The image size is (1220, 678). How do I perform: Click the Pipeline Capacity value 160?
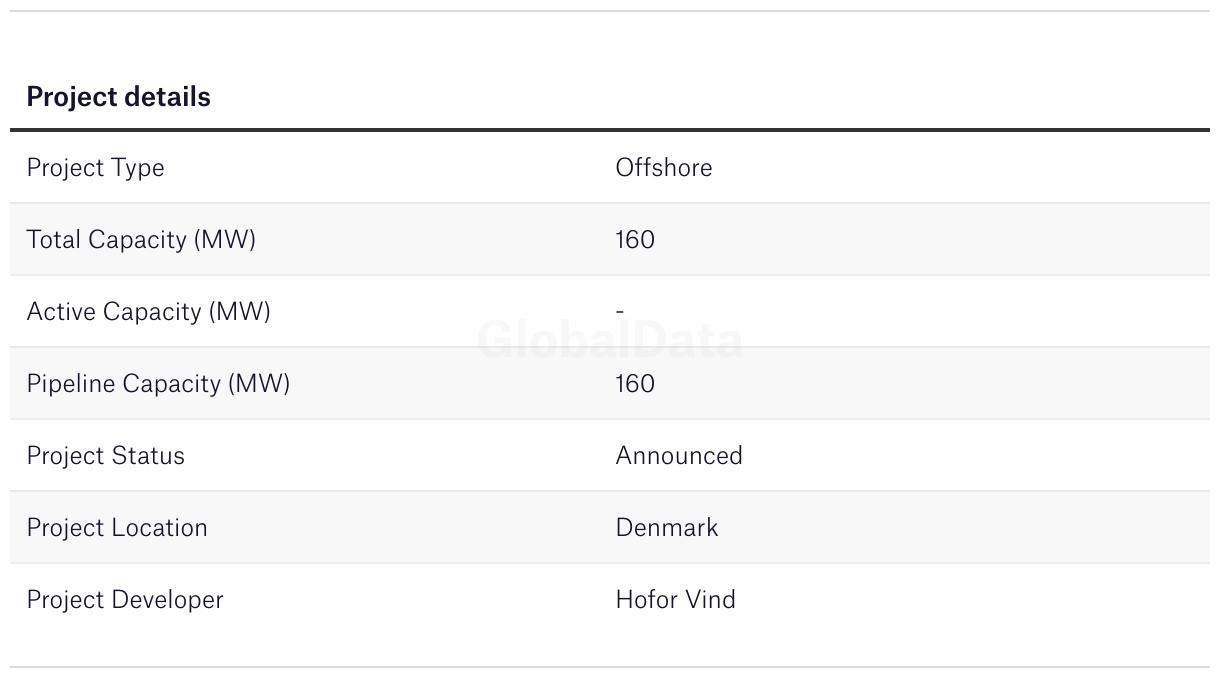coord(635,384)
